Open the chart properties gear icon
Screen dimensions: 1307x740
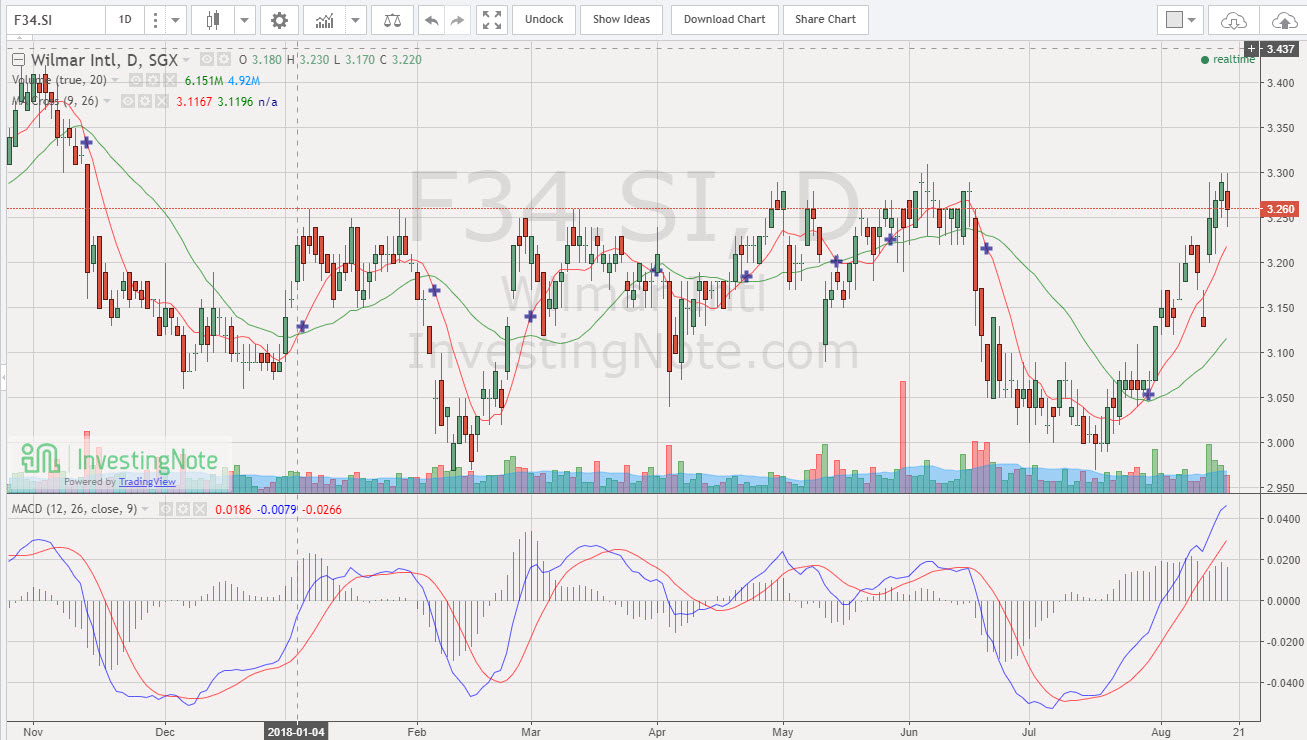pyautogui.click(x=279, y=19)
